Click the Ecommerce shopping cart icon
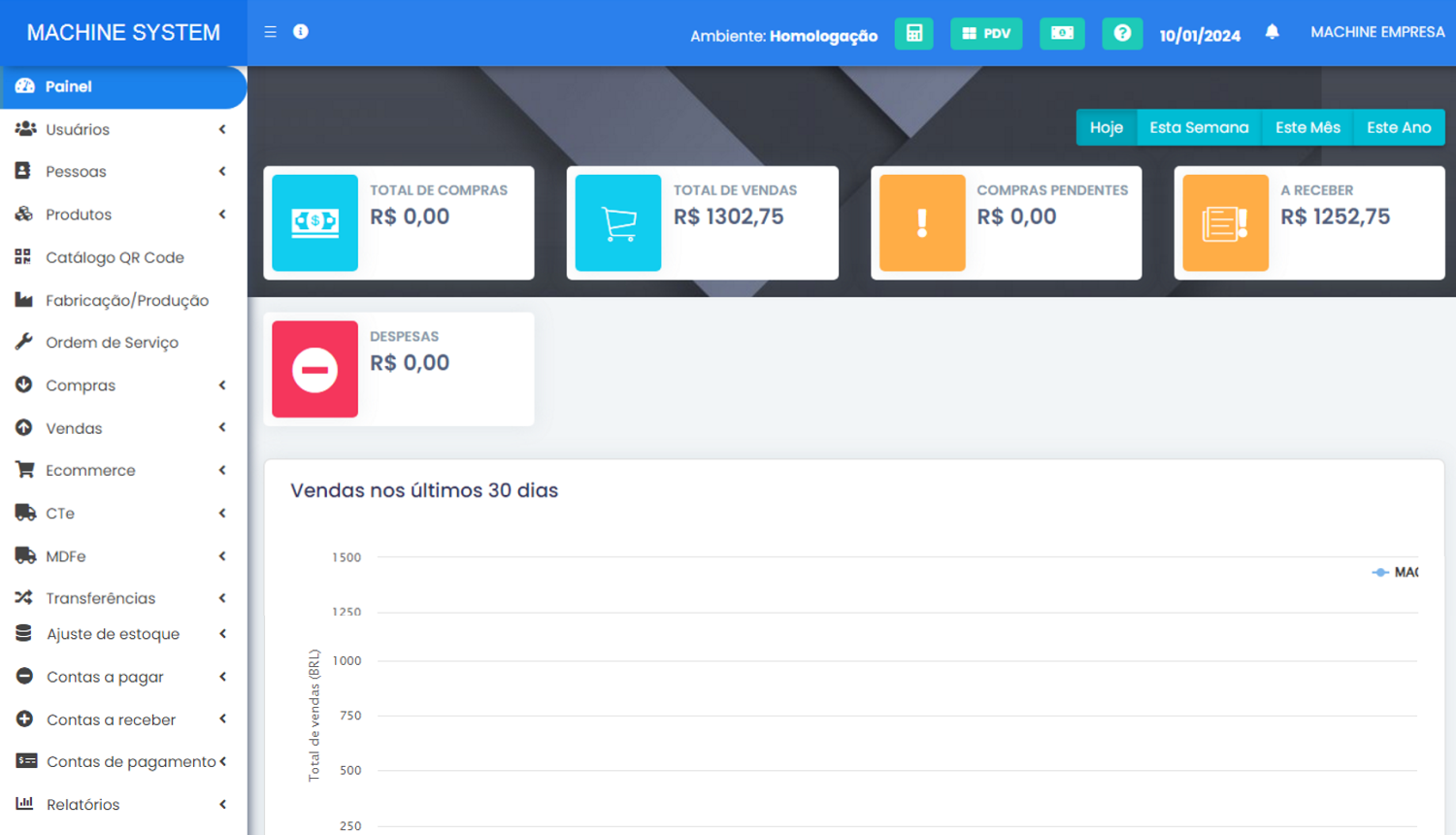The image size is (1456, 835). [25, 470]
